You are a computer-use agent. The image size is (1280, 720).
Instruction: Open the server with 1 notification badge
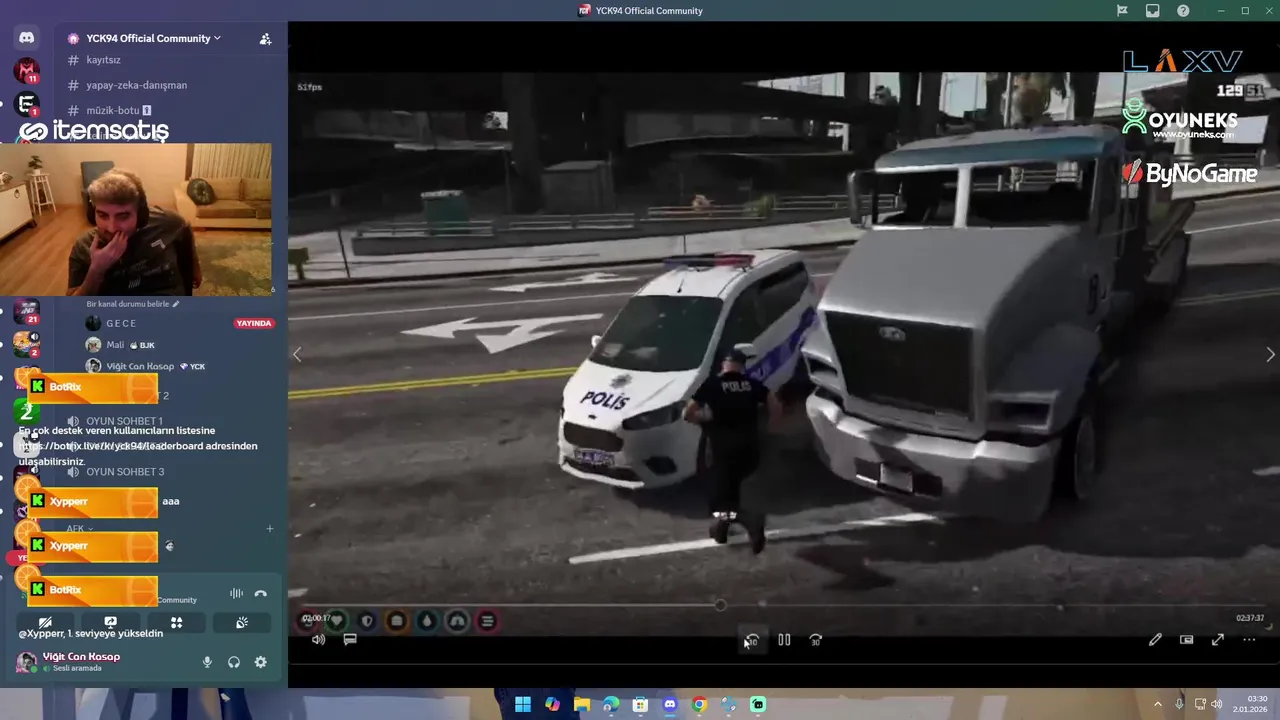click(27, 104)
